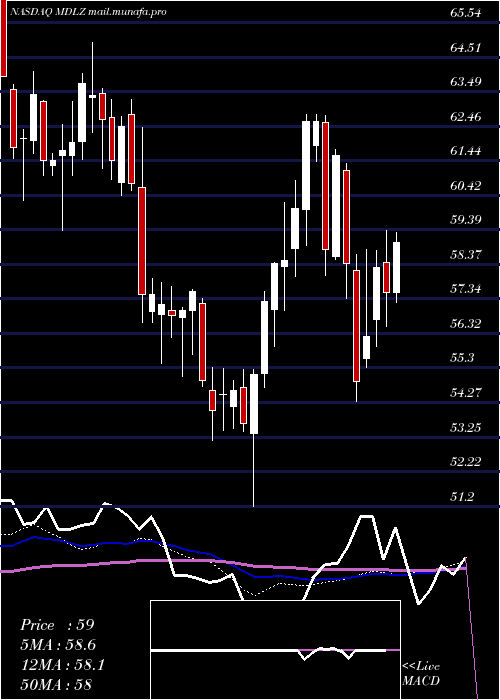Select the 51.2 price axis label
Screen dimensions: 500x700
[x=462, y=497]
